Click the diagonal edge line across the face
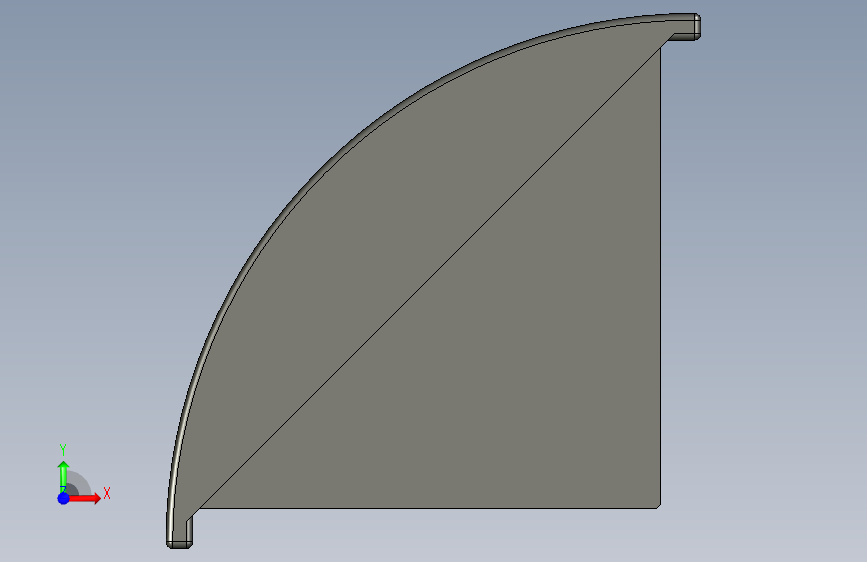867x562 pixels. pos(431,277)
